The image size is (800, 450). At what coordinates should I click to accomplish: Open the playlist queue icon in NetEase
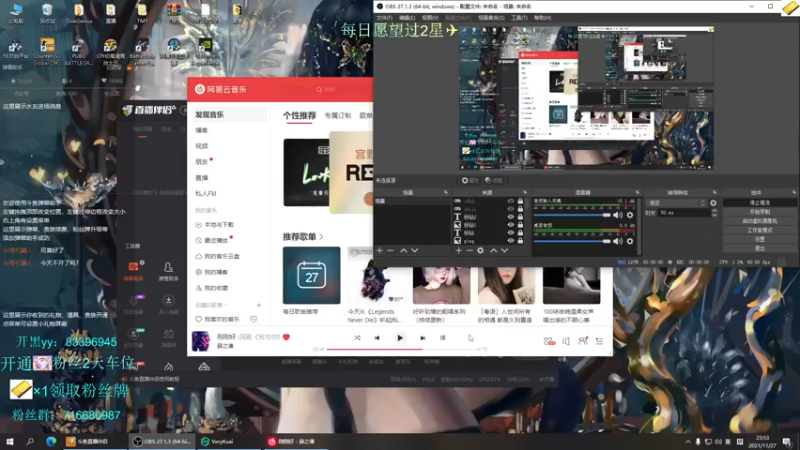point(599,341)
